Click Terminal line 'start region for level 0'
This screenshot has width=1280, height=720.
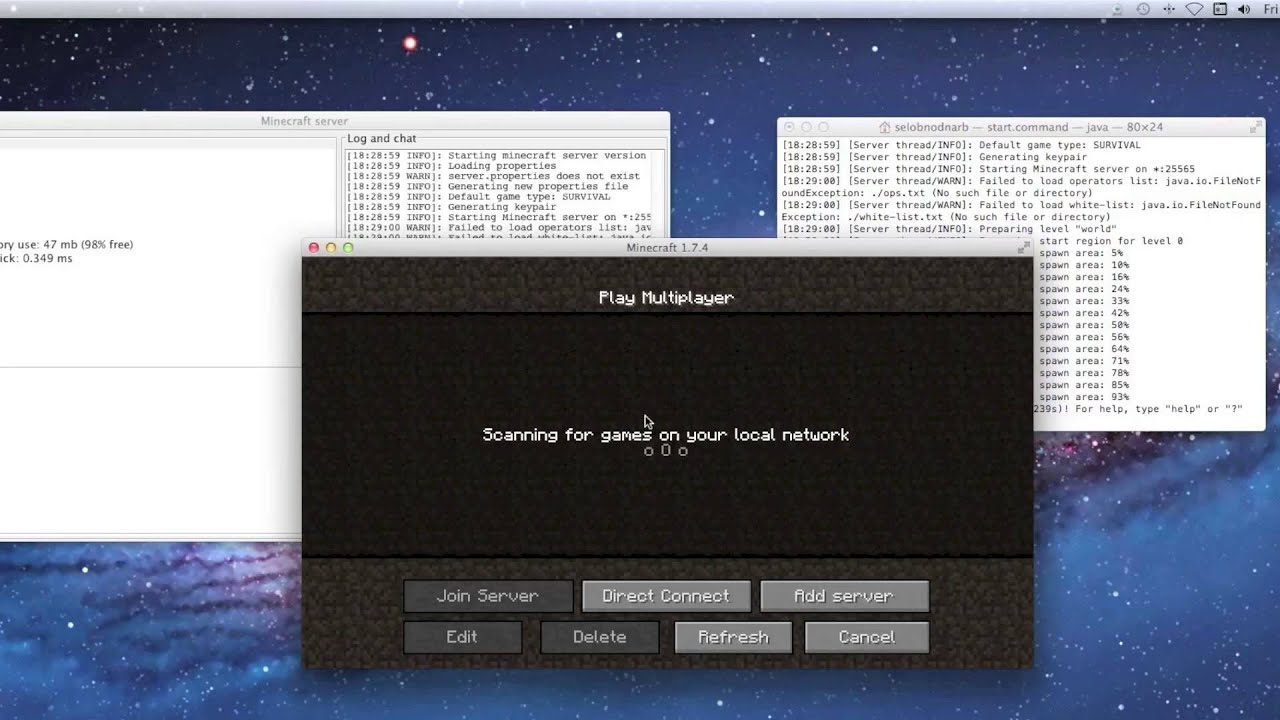pos(1111,241)
